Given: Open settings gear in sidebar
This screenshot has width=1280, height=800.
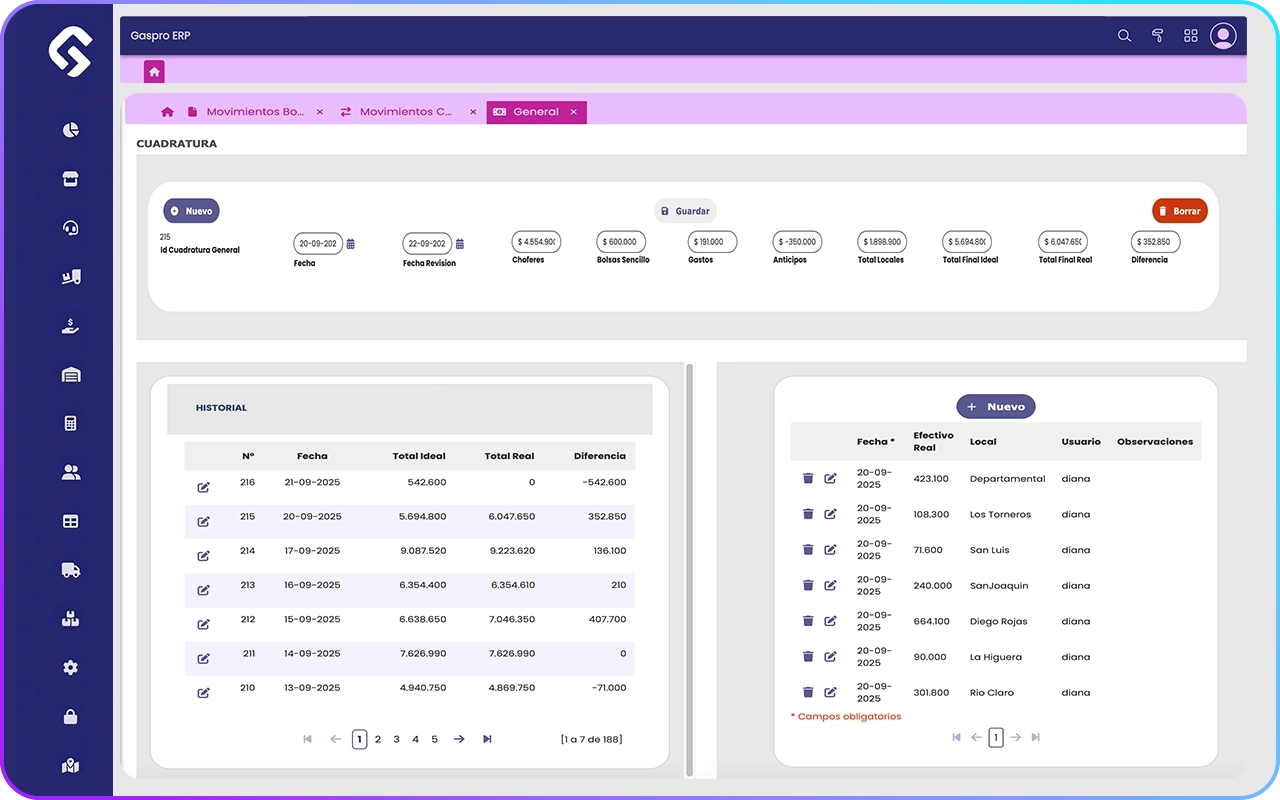Looking at the screenshot, I should [x=70, y=668].
